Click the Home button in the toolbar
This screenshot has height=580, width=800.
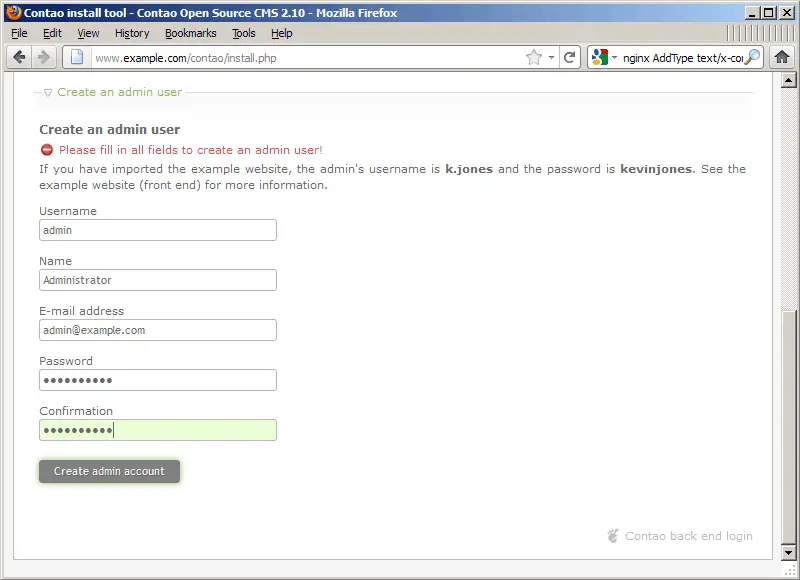point(783,58)
